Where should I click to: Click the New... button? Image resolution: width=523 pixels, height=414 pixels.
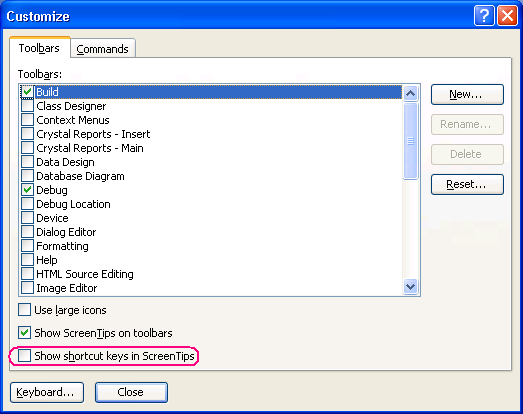click(467, 94)
